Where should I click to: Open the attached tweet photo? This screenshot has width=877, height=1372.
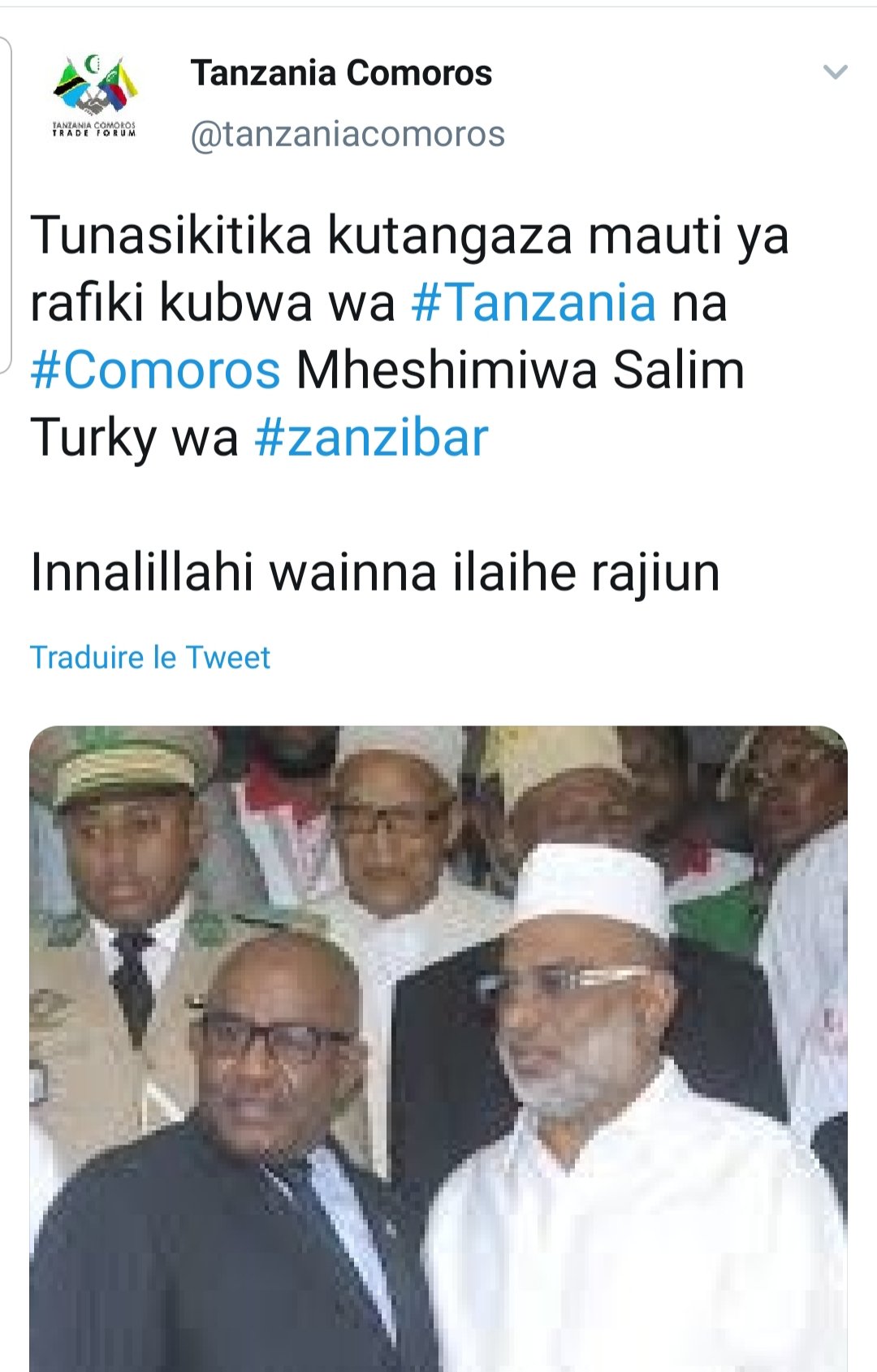point(438,1048)
